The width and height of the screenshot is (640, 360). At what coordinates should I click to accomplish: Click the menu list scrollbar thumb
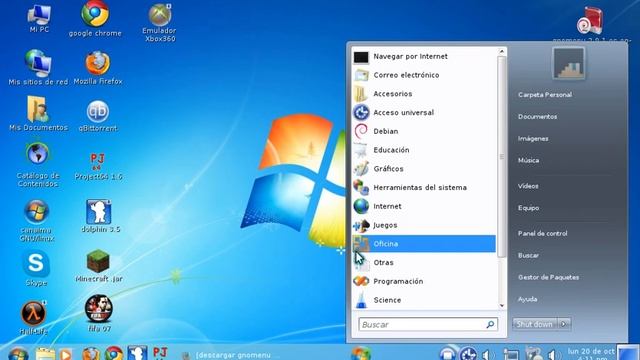[502, 157]
